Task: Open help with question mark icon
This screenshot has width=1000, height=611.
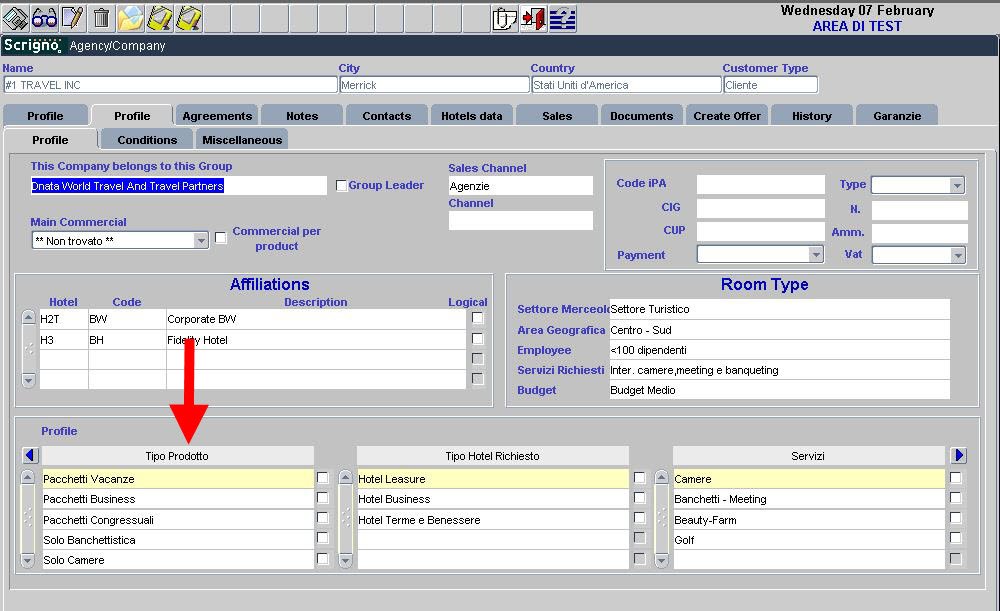Action: 562,18
